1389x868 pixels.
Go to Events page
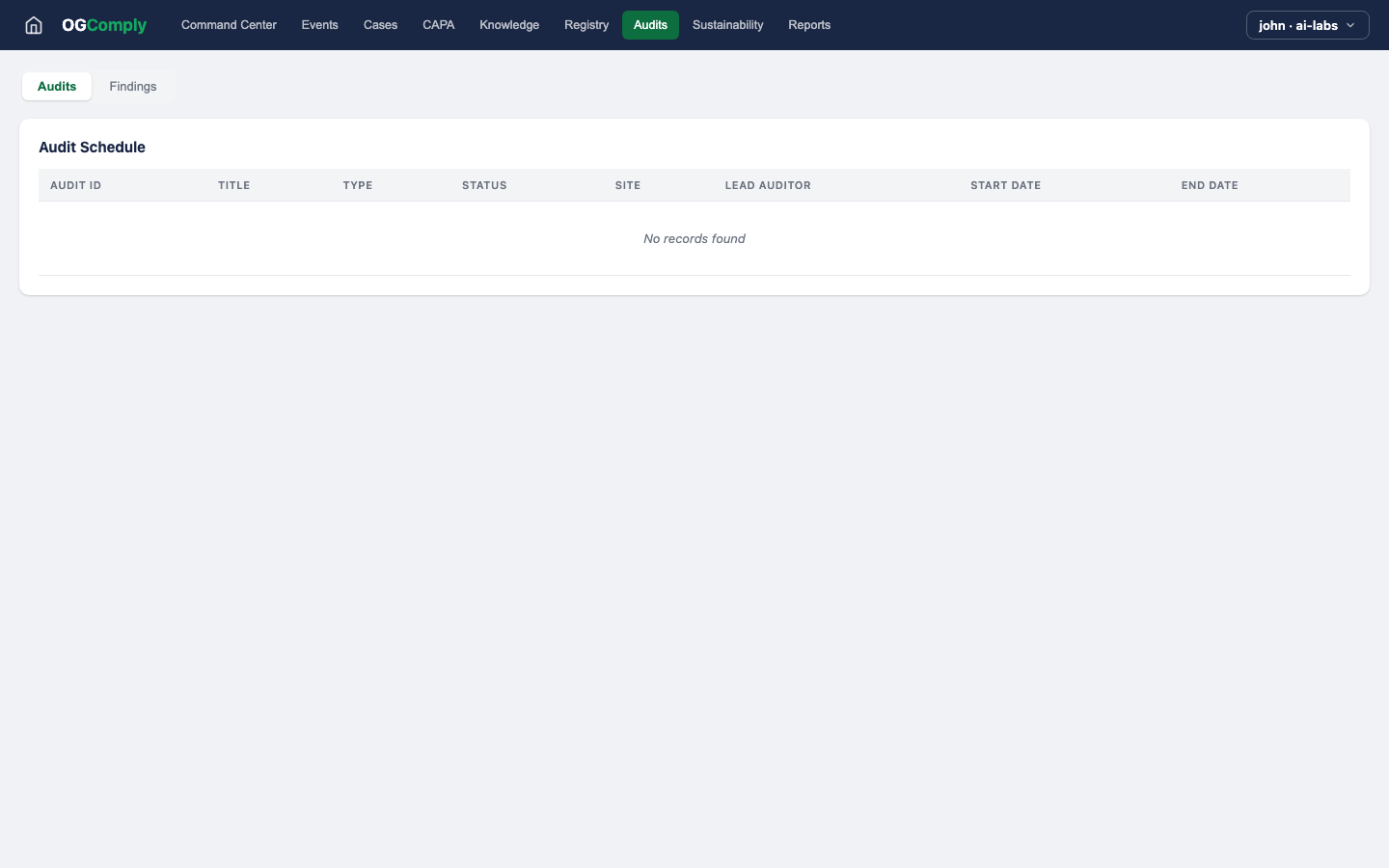pyautogui.click(x=319, y=25)
